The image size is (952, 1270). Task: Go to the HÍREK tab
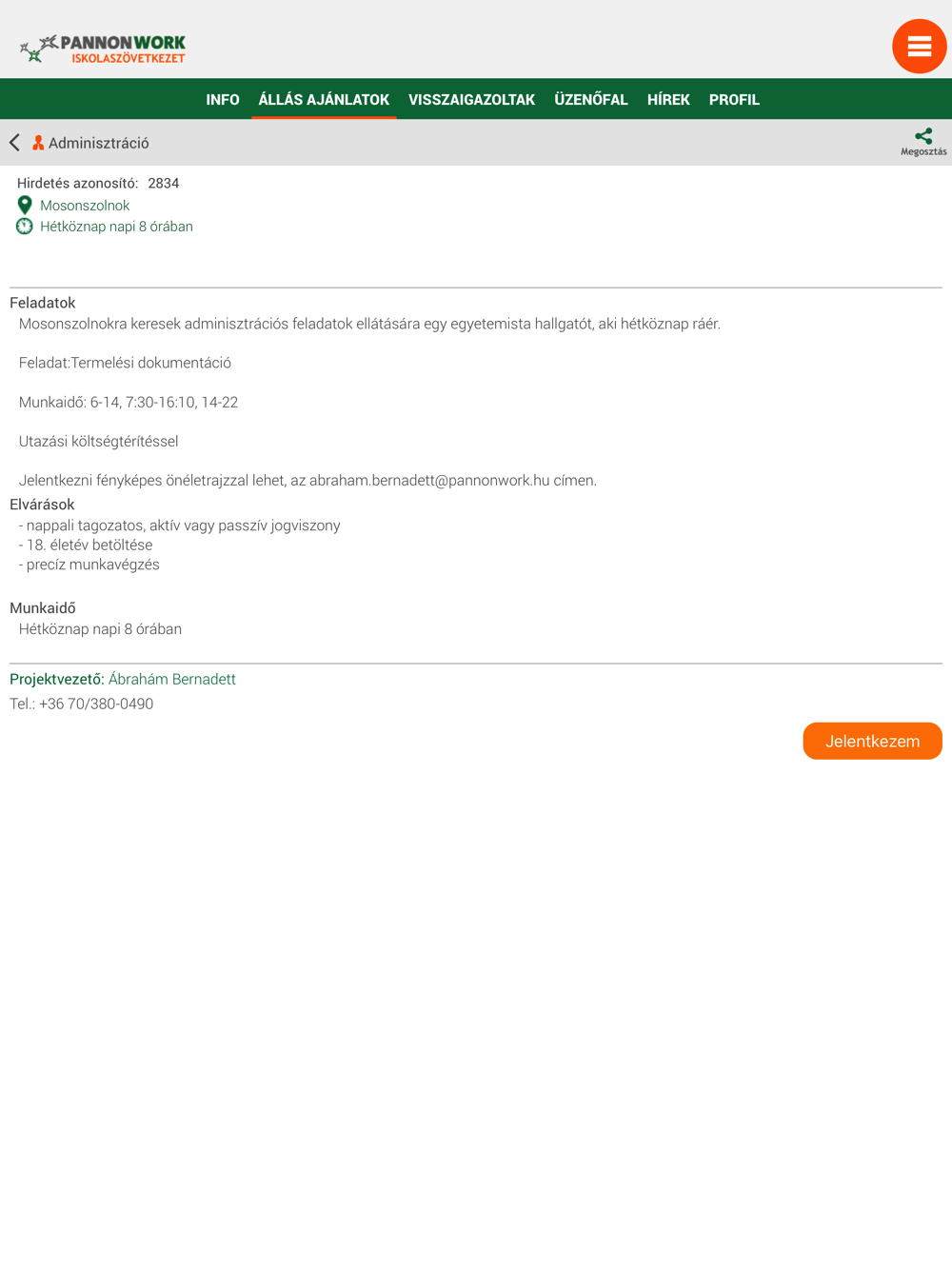coord(668,99)
